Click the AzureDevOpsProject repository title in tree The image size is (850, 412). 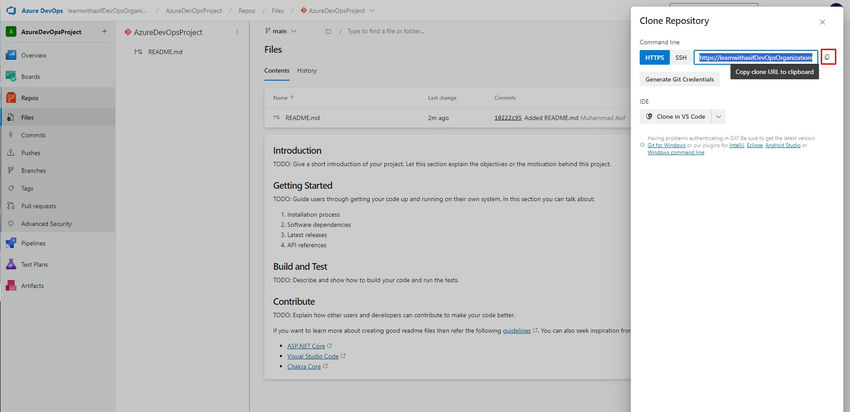click(x=168, y=32)
